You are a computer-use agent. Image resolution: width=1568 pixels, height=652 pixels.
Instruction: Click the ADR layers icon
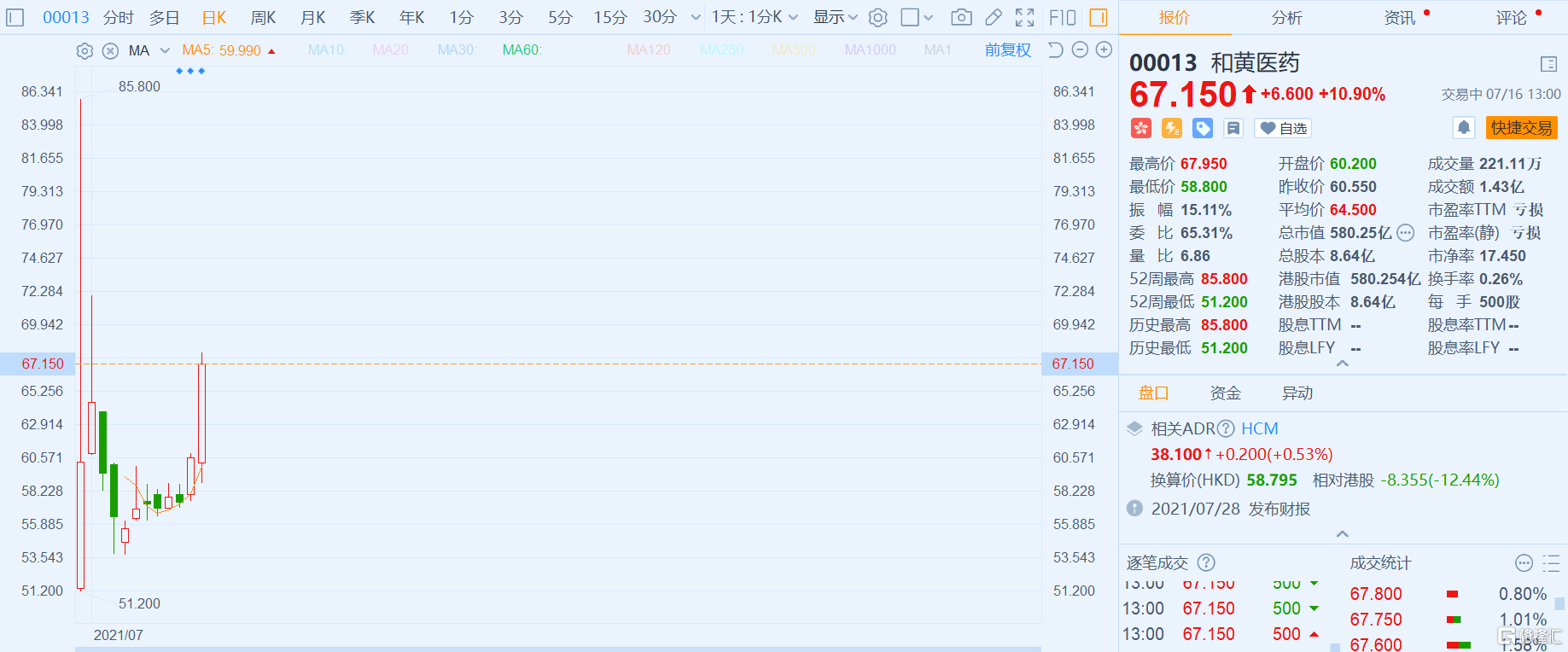point(1135,428)
